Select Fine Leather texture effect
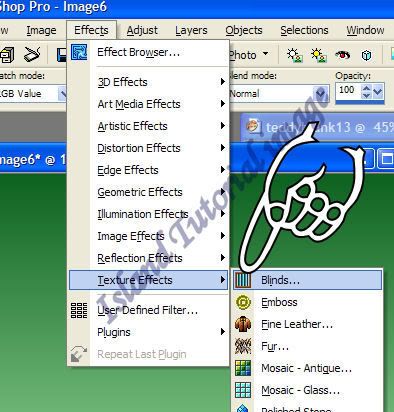Screen dimensions: 394x412 [307, 324]
